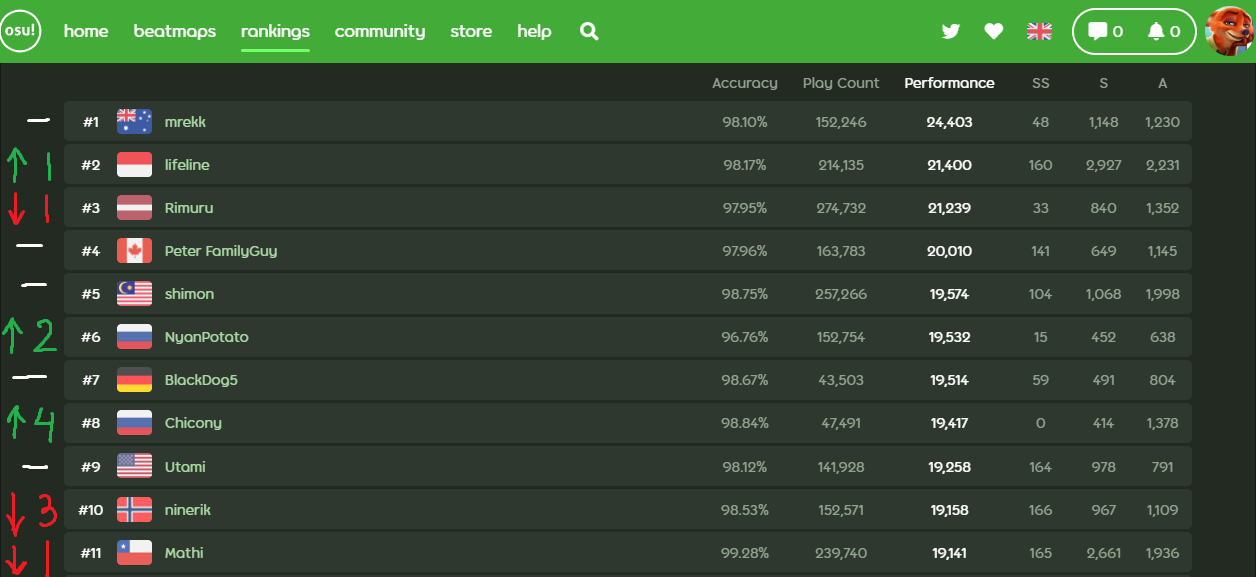Screen dimensions: 1256x577
Task: Click US flag next to Utami
Action: click(x=134, y=467)
